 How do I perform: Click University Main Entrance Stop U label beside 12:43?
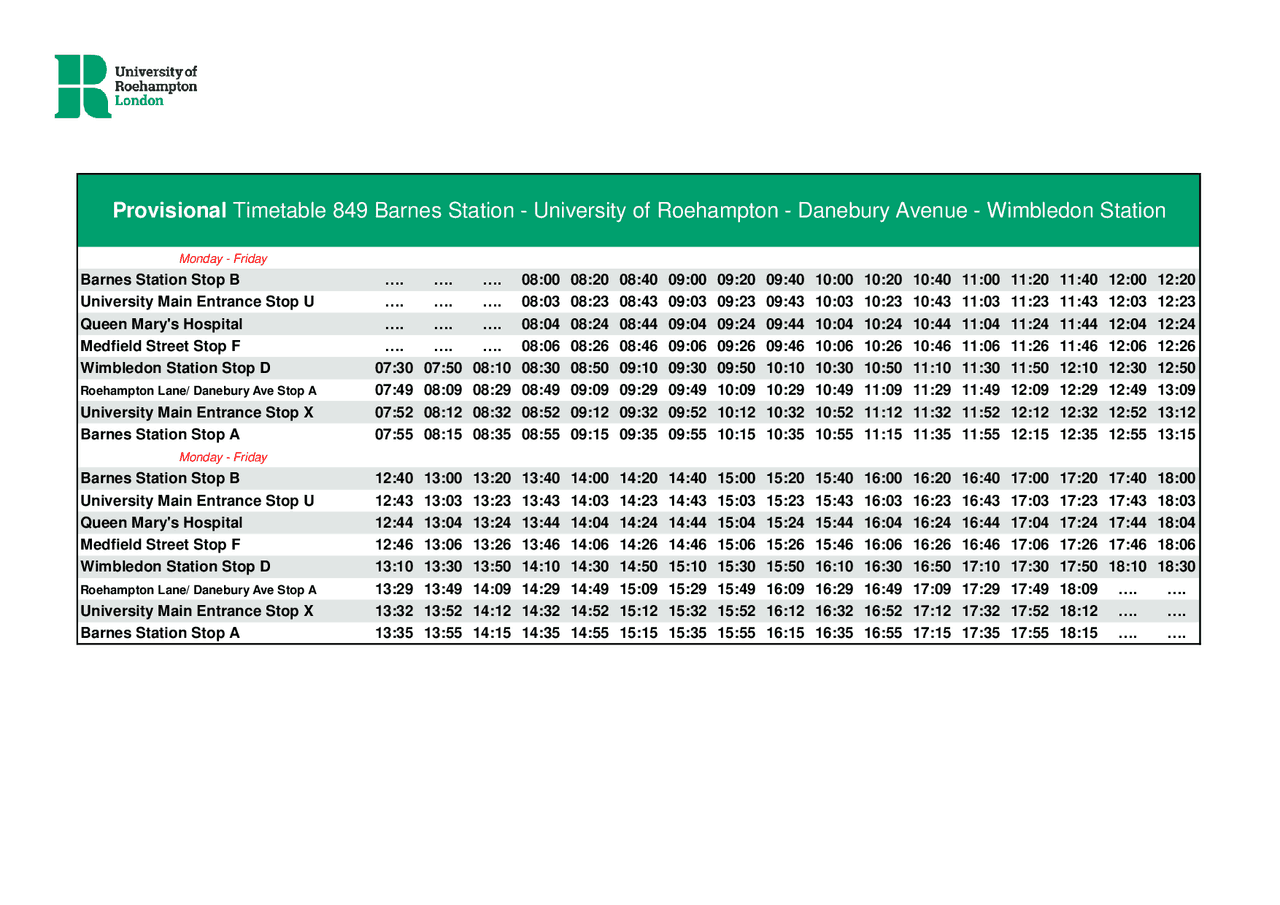(x=197, y=500)
